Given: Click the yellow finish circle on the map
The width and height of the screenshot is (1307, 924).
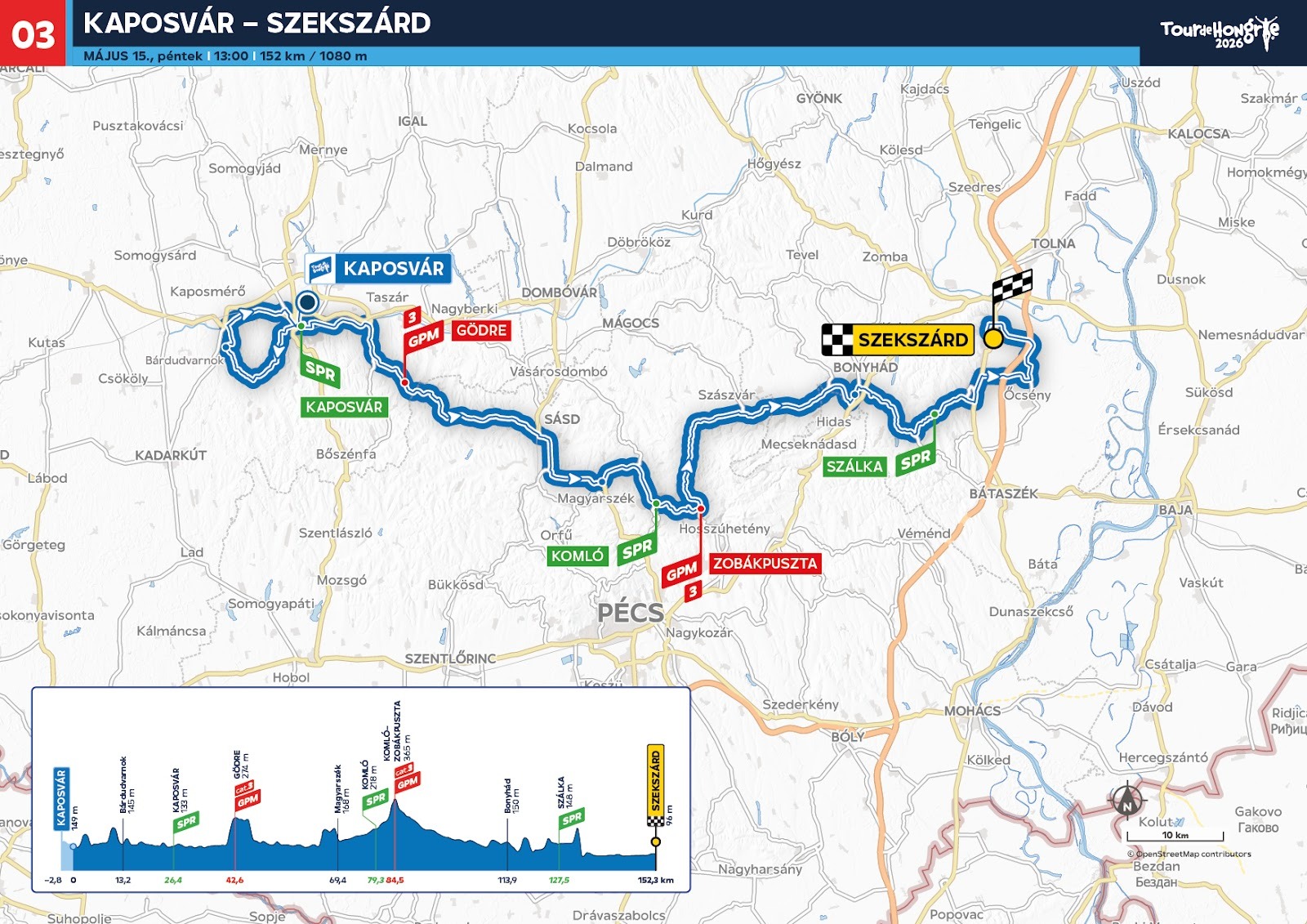Looking at the screenshot, I should (x=993, y=338).
